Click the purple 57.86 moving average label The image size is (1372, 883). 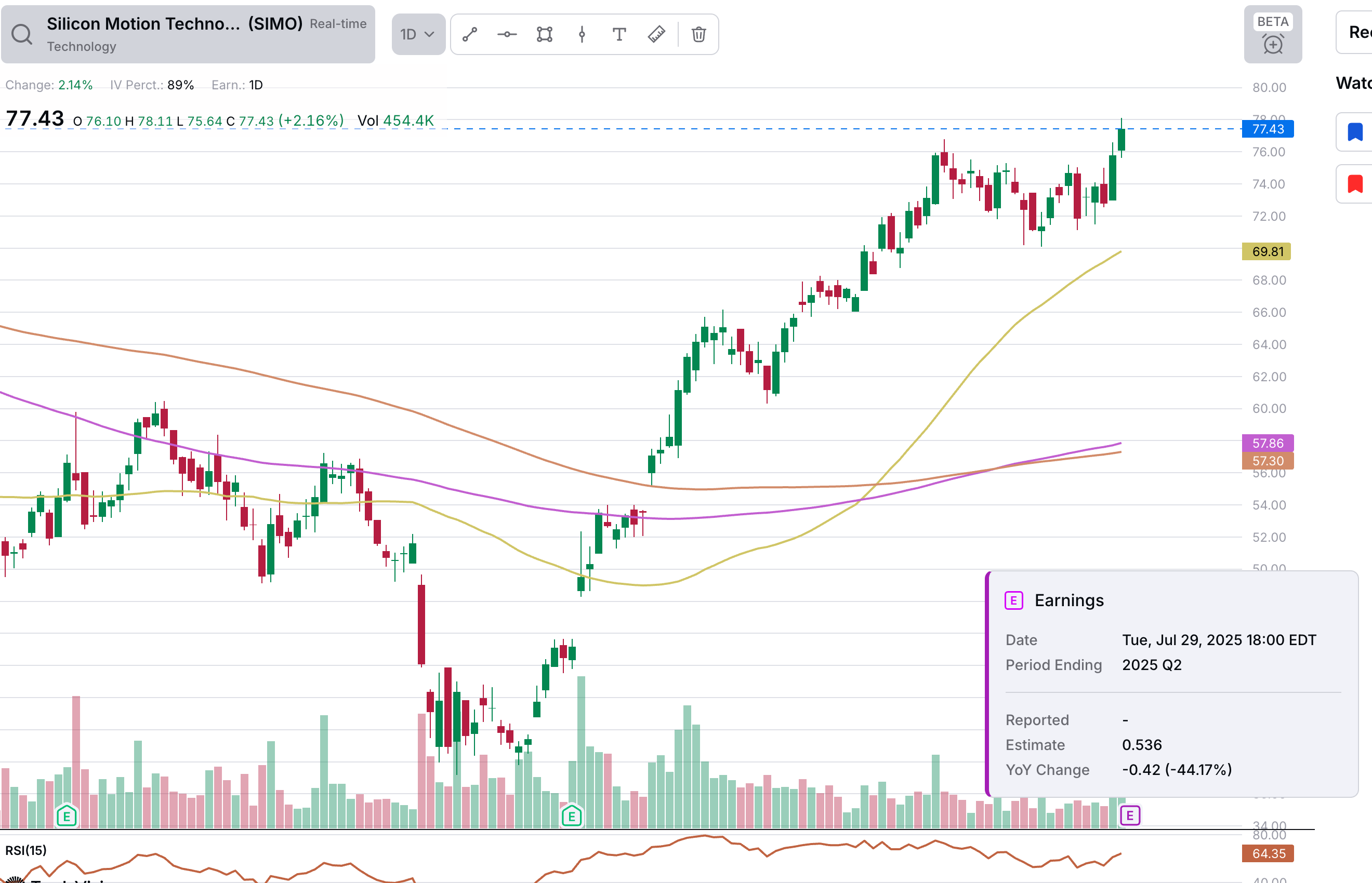(1268, 443)
